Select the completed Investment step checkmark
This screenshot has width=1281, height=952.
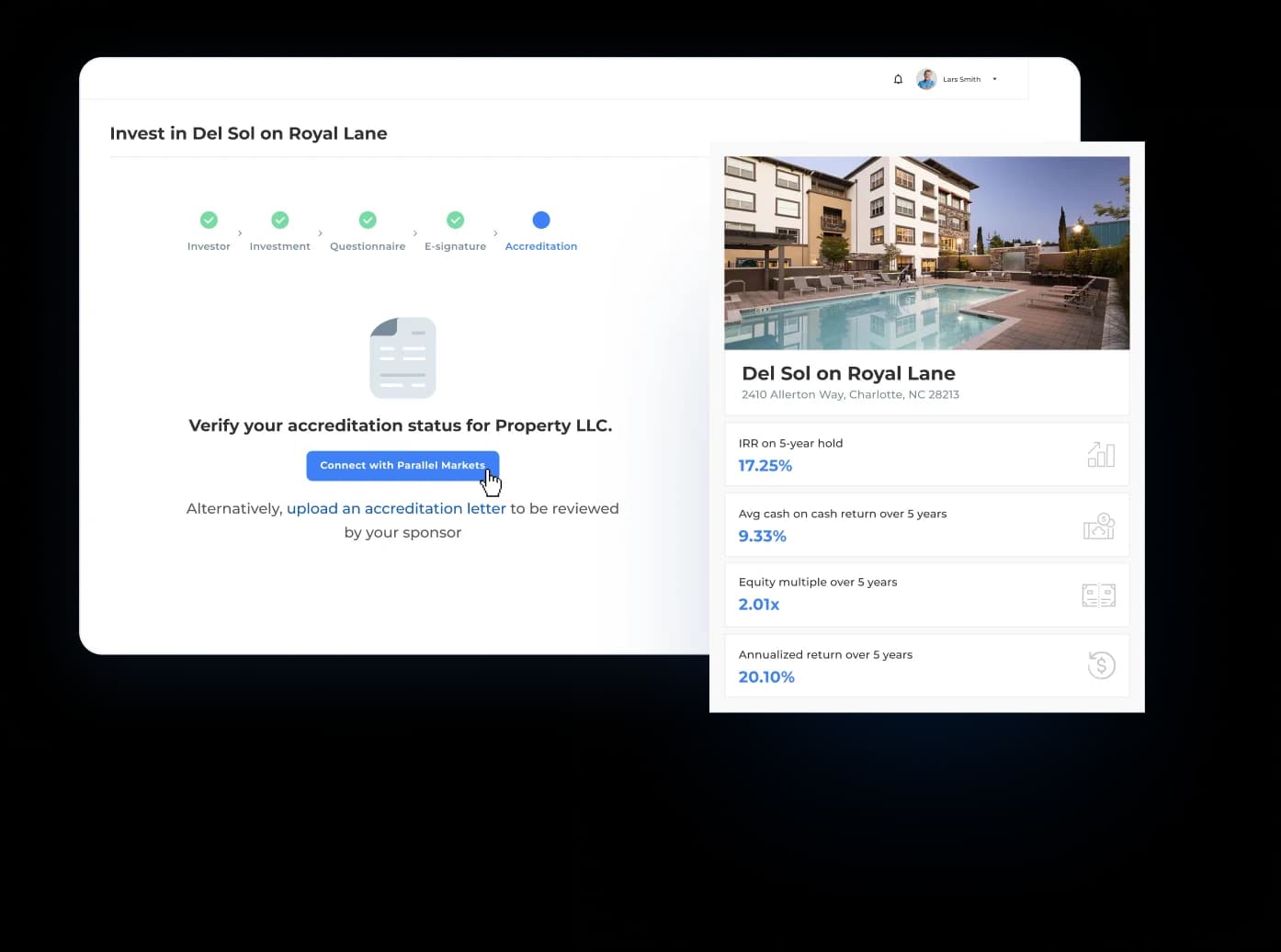point(280,220)
